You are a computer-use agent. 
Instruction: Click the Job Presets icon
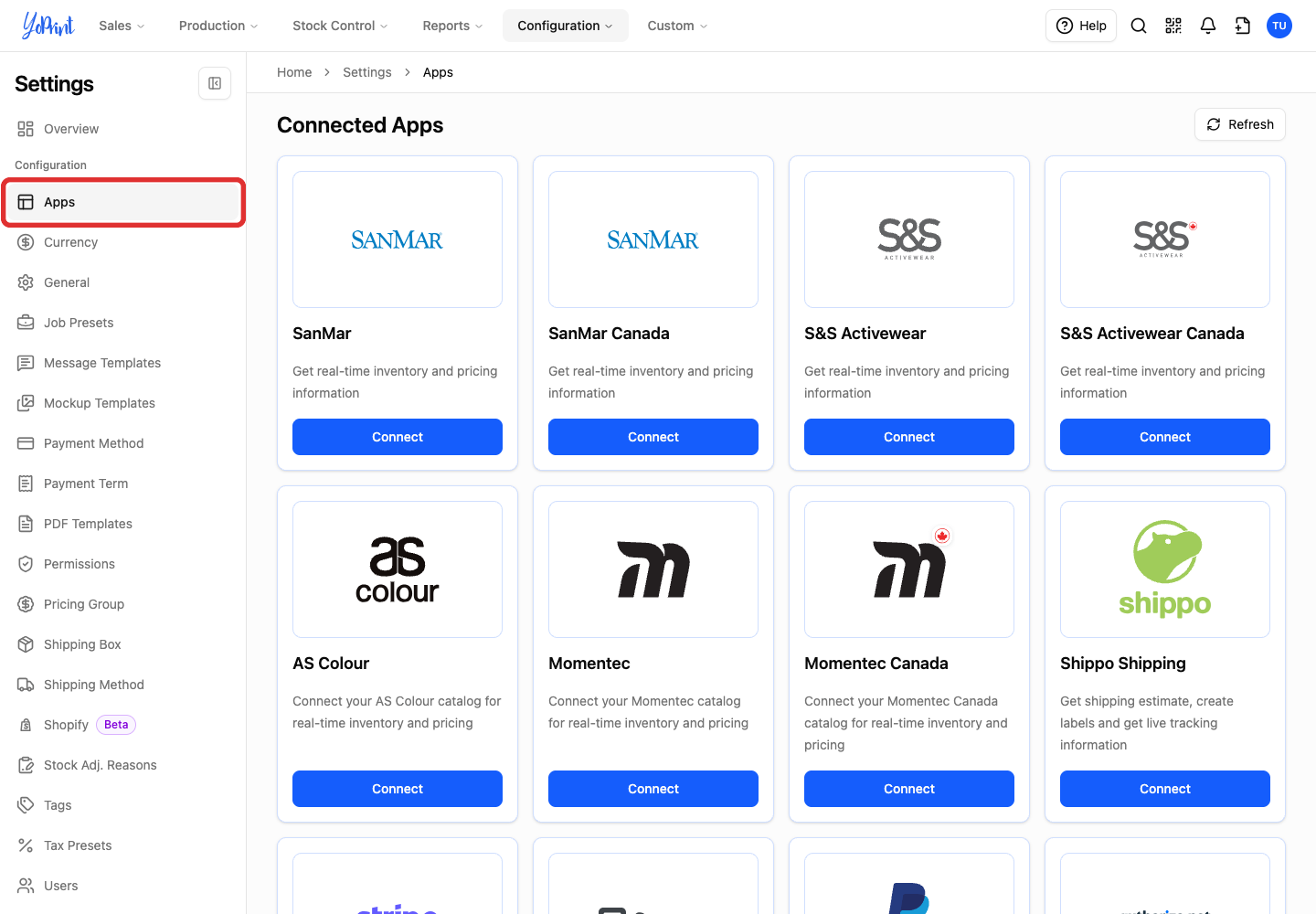(26, 323)
